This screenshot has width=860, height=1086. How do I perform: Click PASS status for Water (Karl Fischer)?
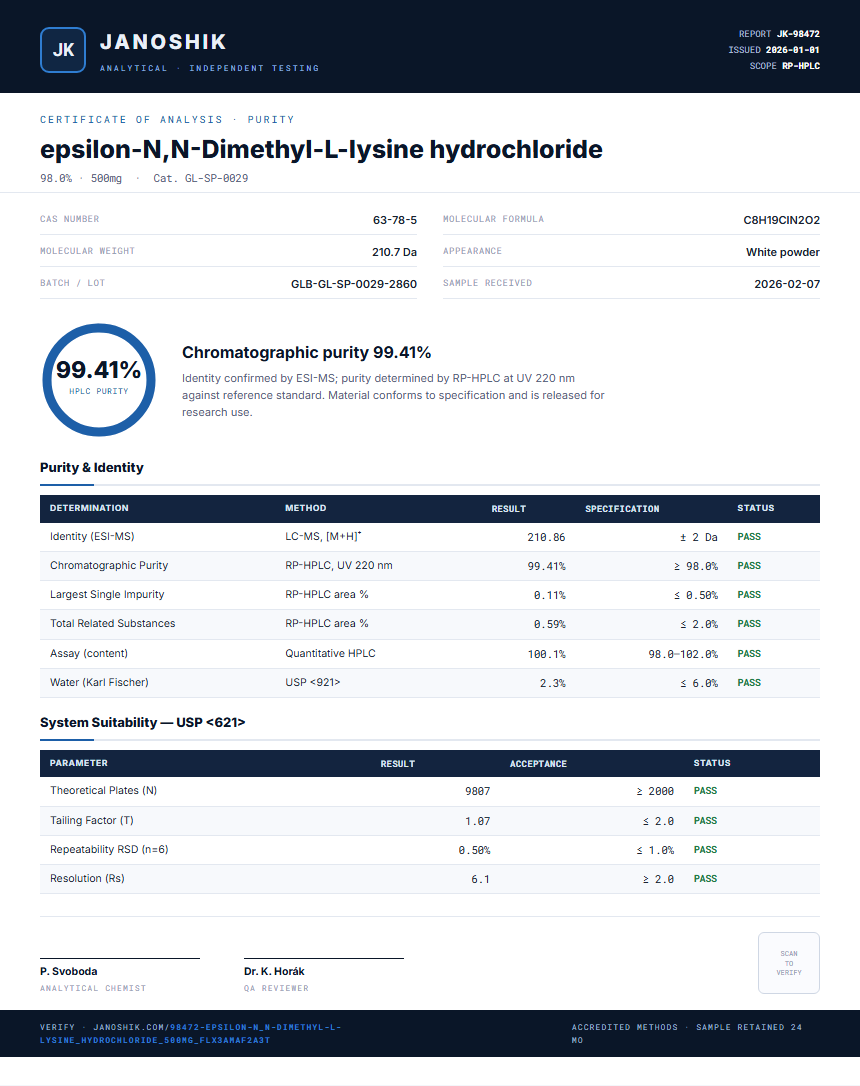(749, 683)
